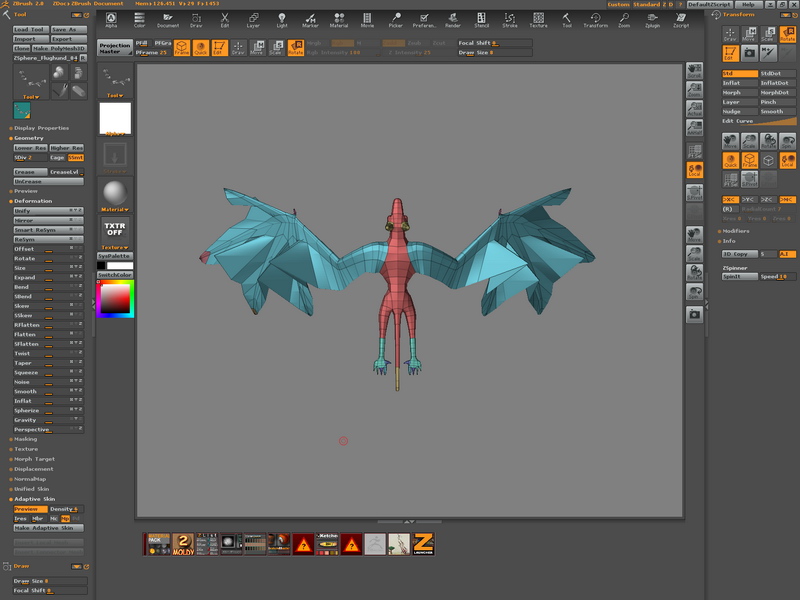
Task: Click the Export button
Action: tap(68, 39)
